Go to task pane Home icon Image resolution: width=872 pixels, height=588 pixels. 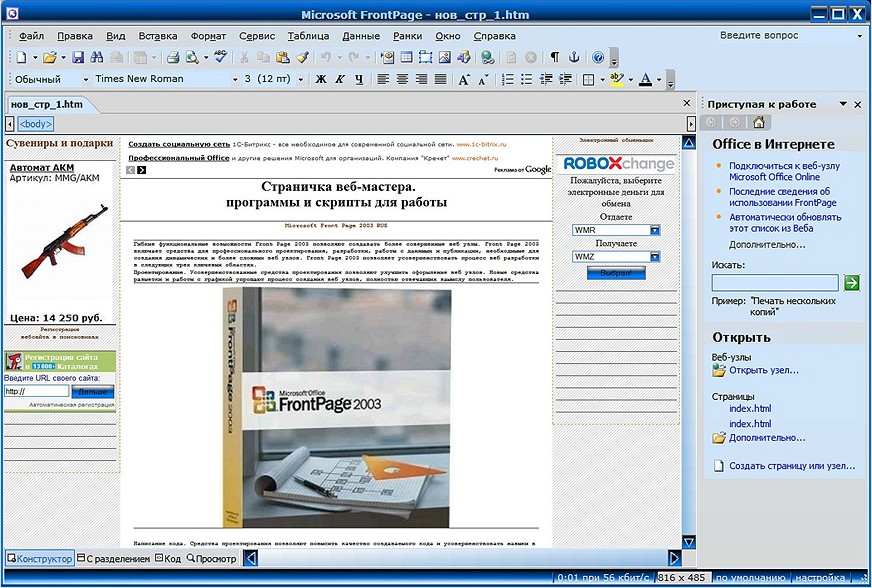point(759,122)
